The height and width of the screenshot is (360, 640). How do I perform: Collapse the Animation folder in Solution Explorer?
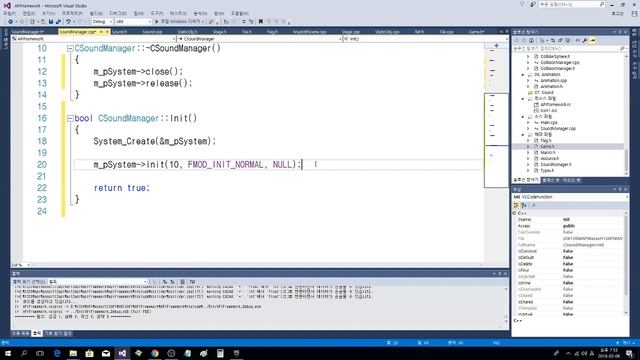(x=523, y=75)
